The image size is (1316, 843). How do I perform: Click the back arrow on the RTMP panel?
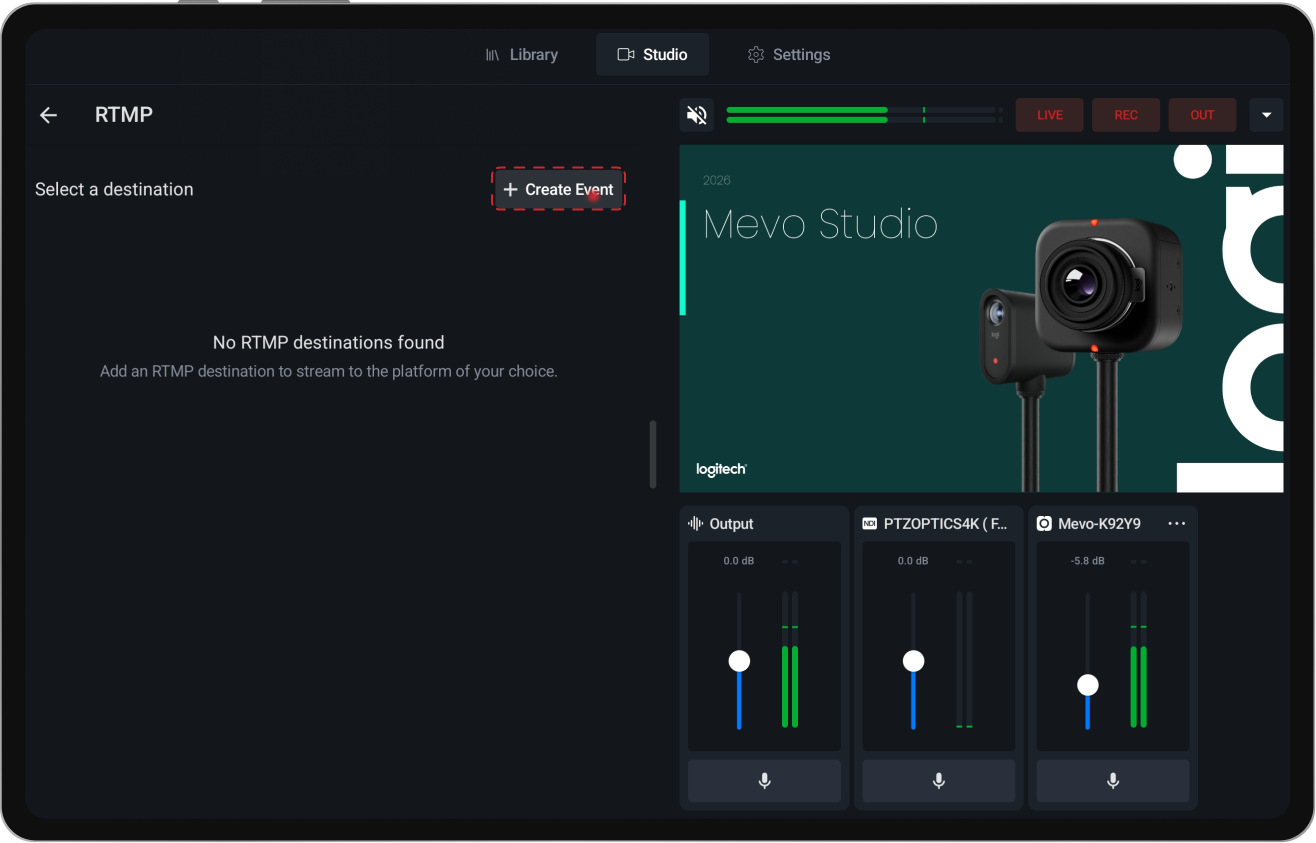48,115
